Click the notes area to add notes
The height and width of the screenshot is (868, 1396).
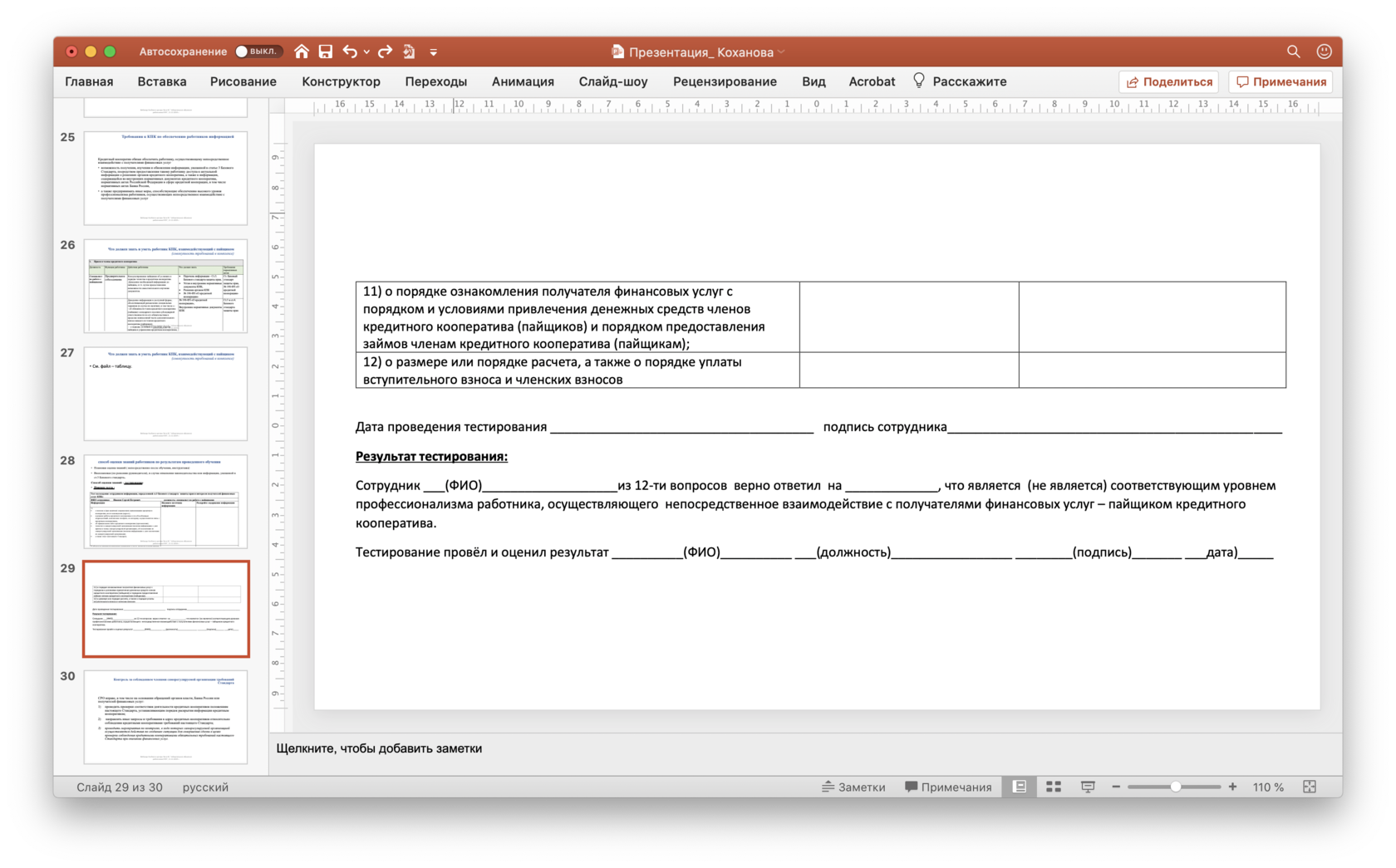[805, 748]
